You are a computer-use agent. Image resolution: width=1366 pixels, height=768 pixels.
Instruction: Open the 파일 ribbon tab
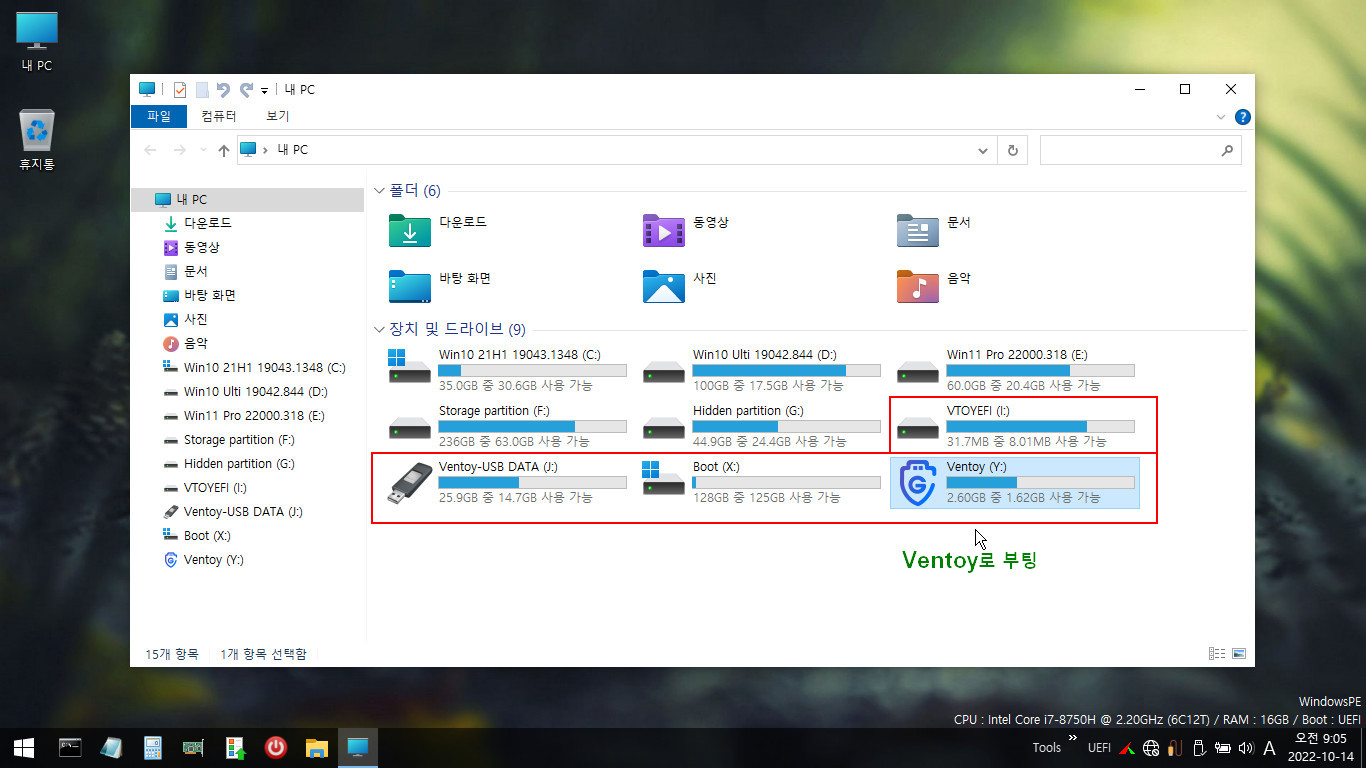(159, 116)
